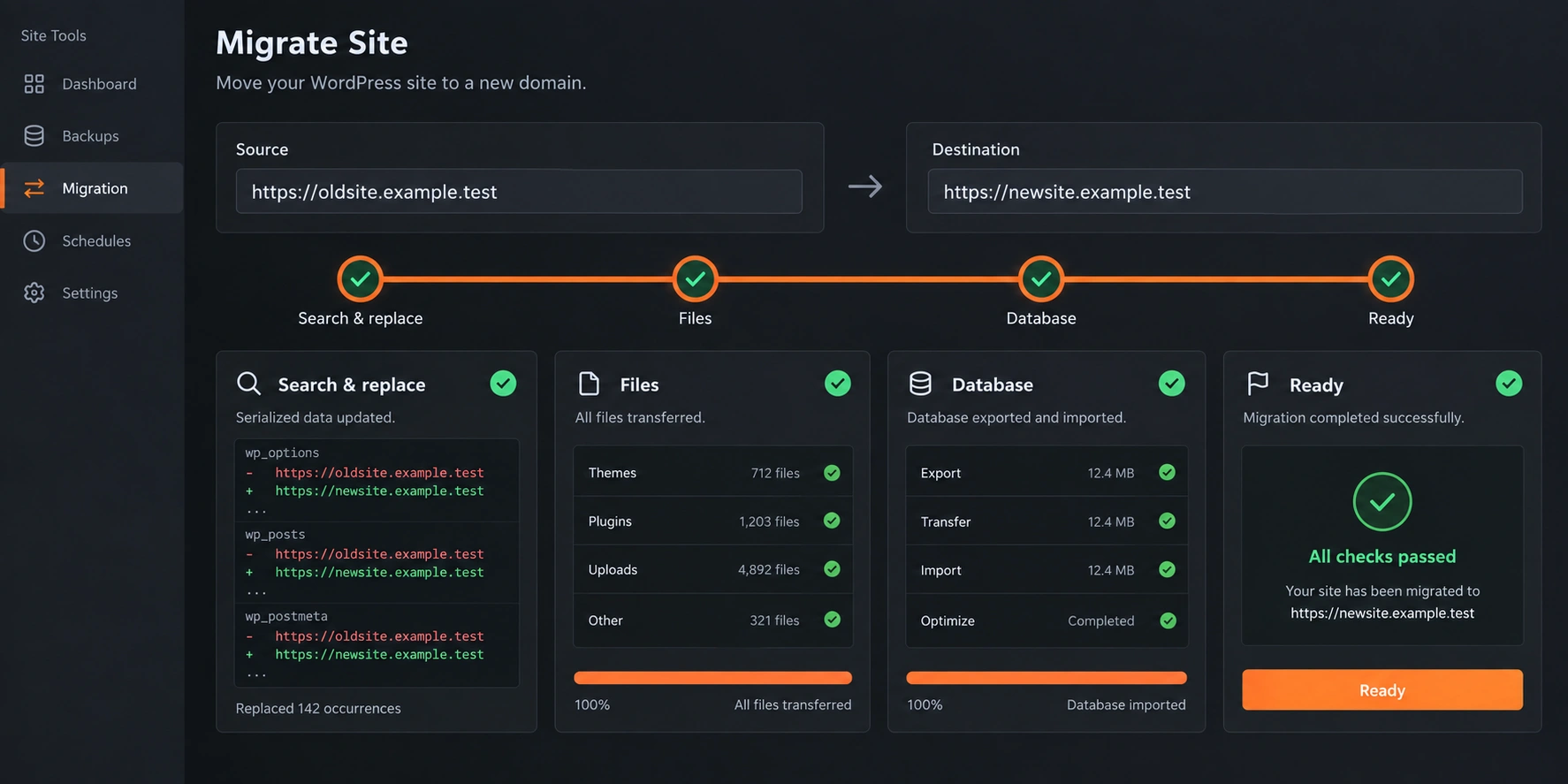The width and height of the screenshot is (1568, 784).
Task: Click the check next to Plugins row
Action: pyautogui.click(x=832, y=521)
